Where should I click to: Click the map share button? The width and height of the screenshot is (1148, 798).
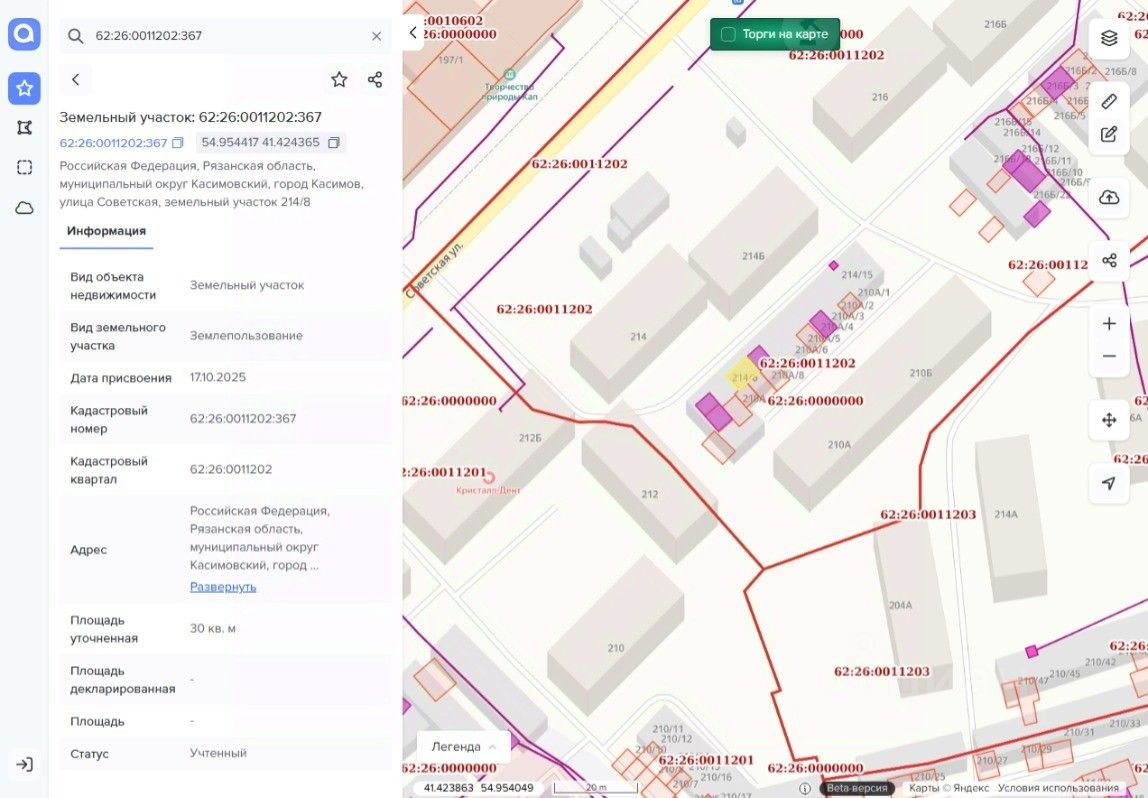point(1108,261)
